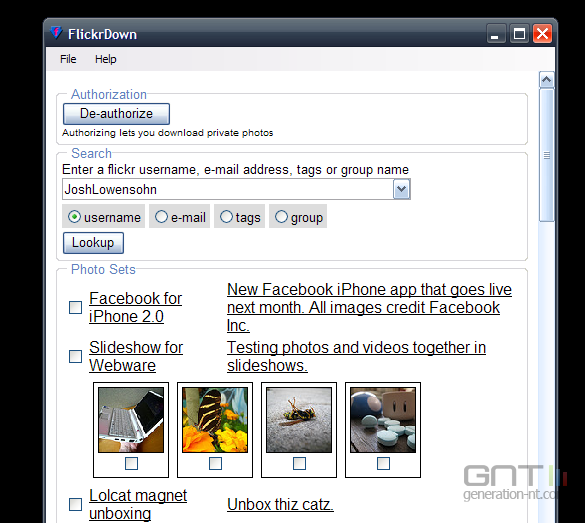Open the Slideshow for Webware link
The image size is (585, 523).
coord(136,356)
